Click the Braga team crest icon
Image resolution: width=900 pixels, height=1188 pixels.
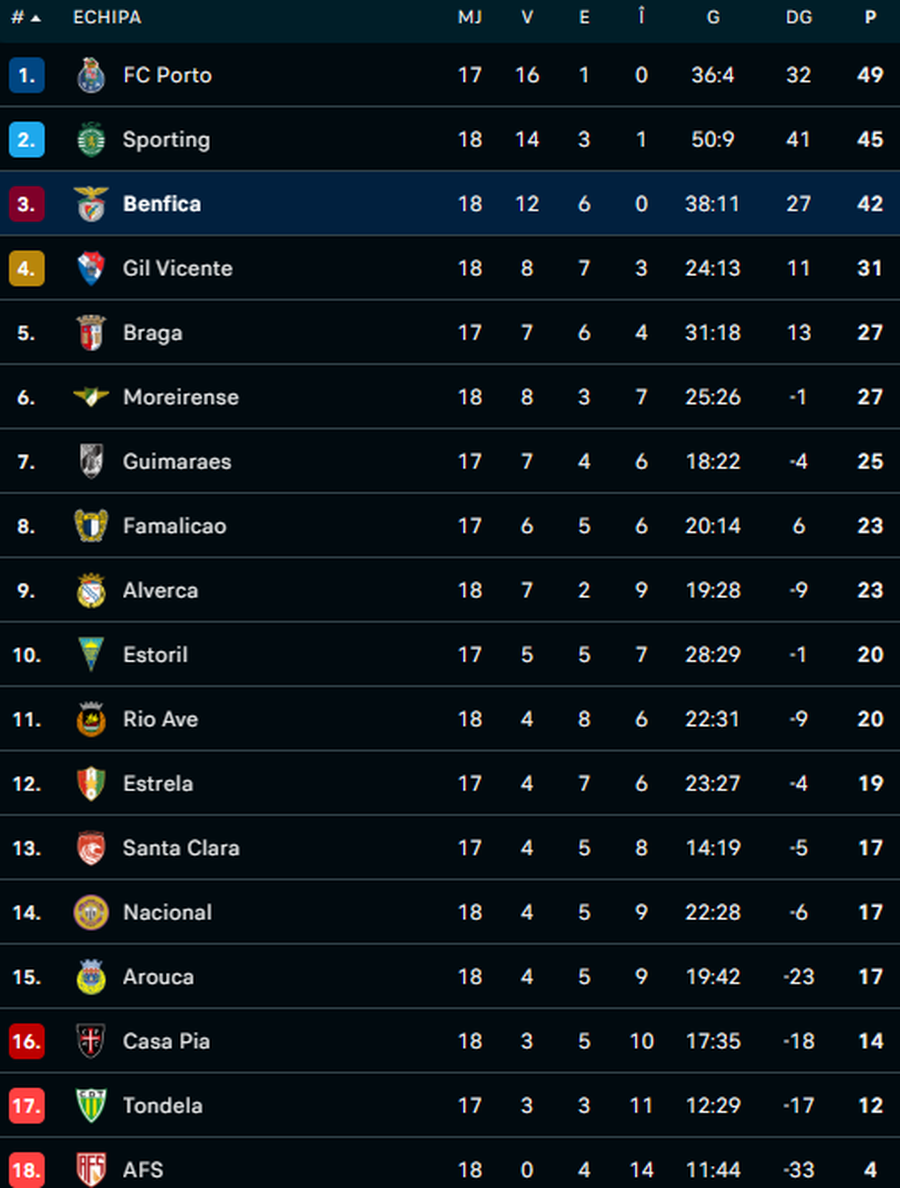click(91, 333)
